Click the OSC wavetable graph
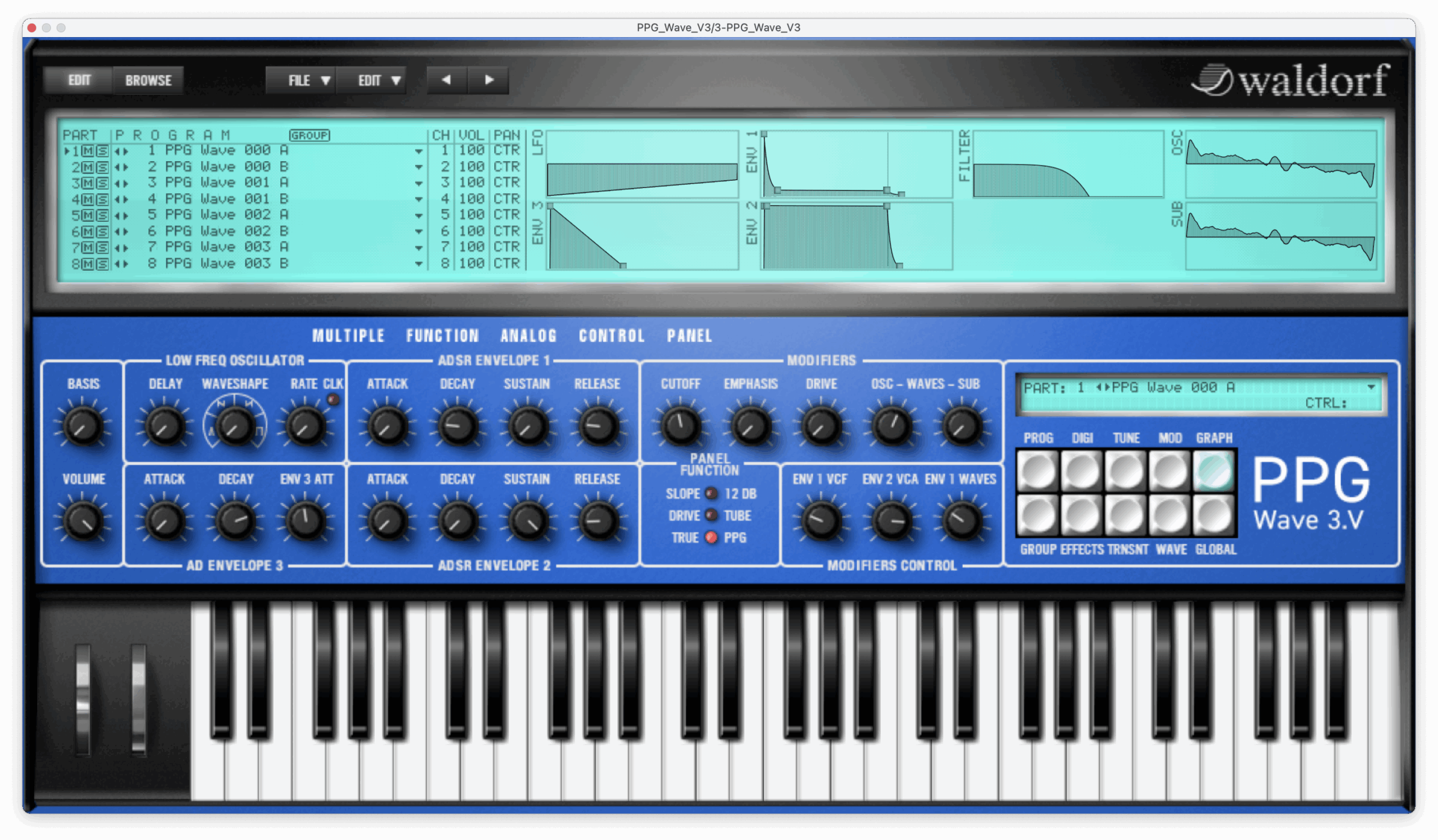The height and width of the screenshot is (840, 1438). tap(1281, 164)
